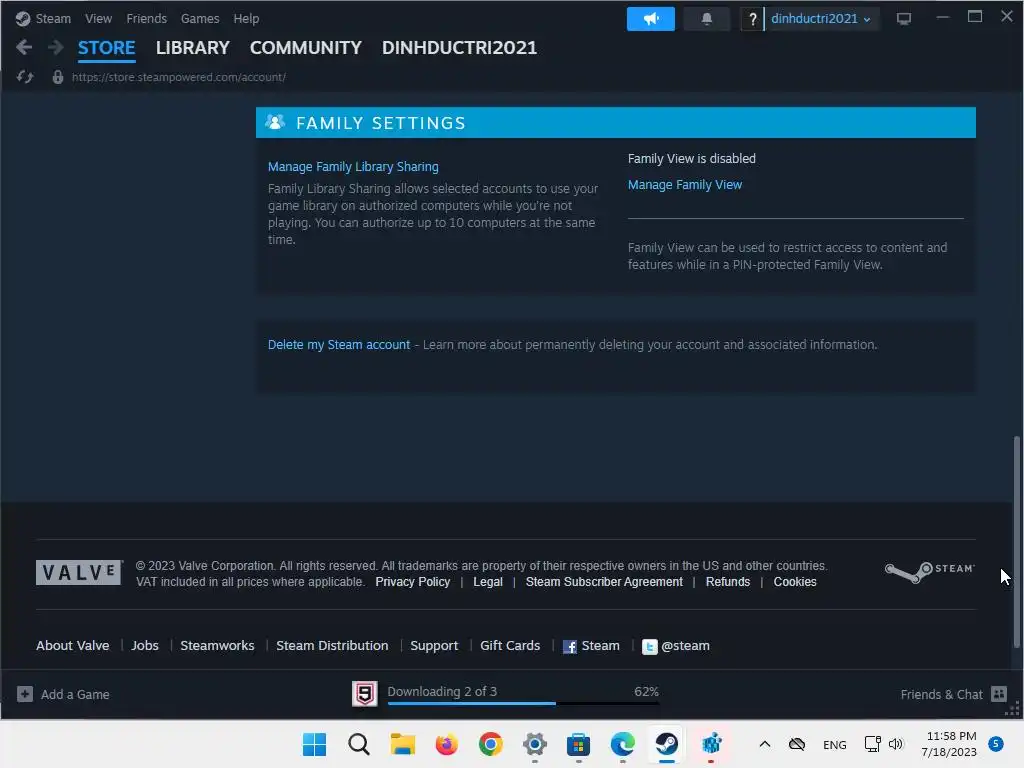Open the Games menu
This screenshot has height=768, width=1024.
click(200, 18)
